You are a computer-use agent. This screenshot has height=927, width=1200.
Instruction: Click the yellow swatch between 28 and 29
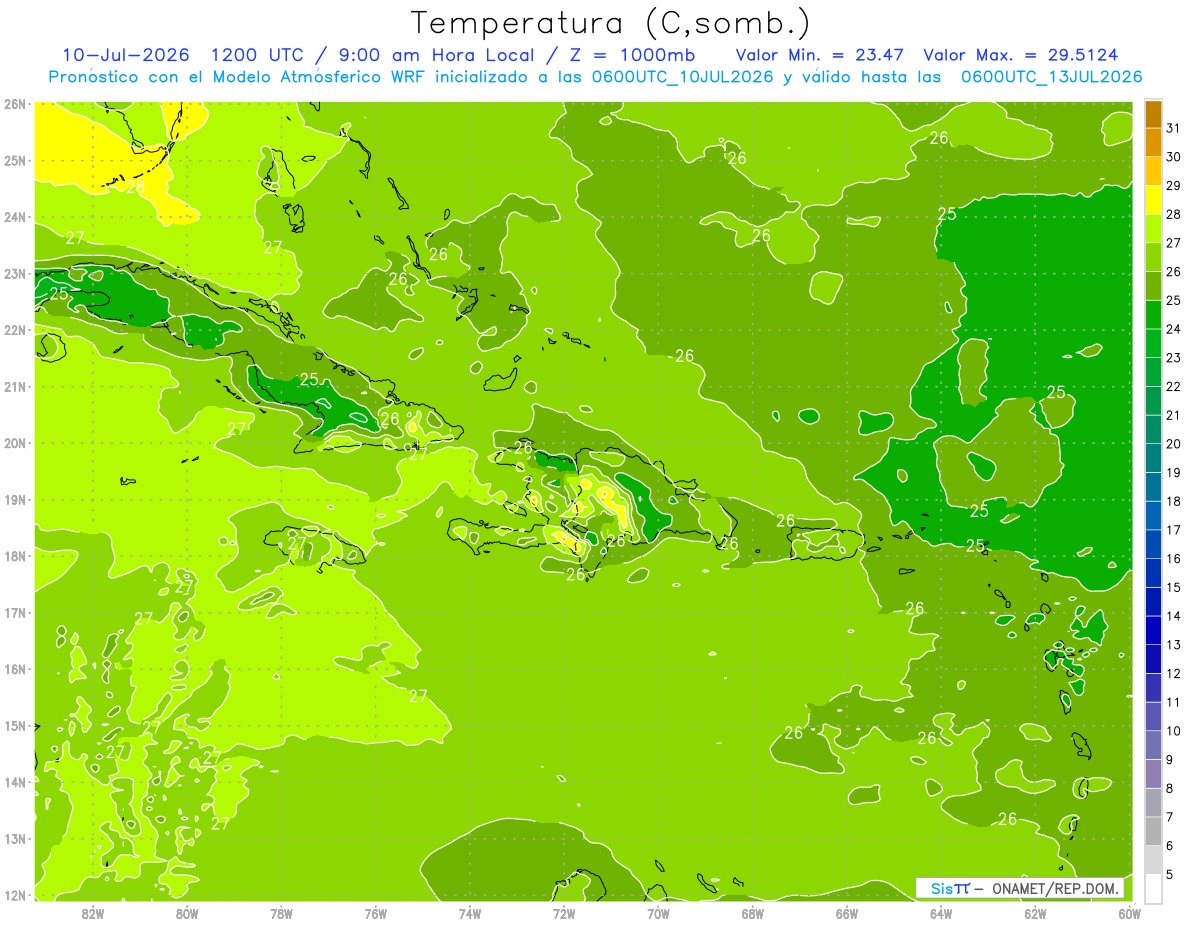click(1153, 200)
